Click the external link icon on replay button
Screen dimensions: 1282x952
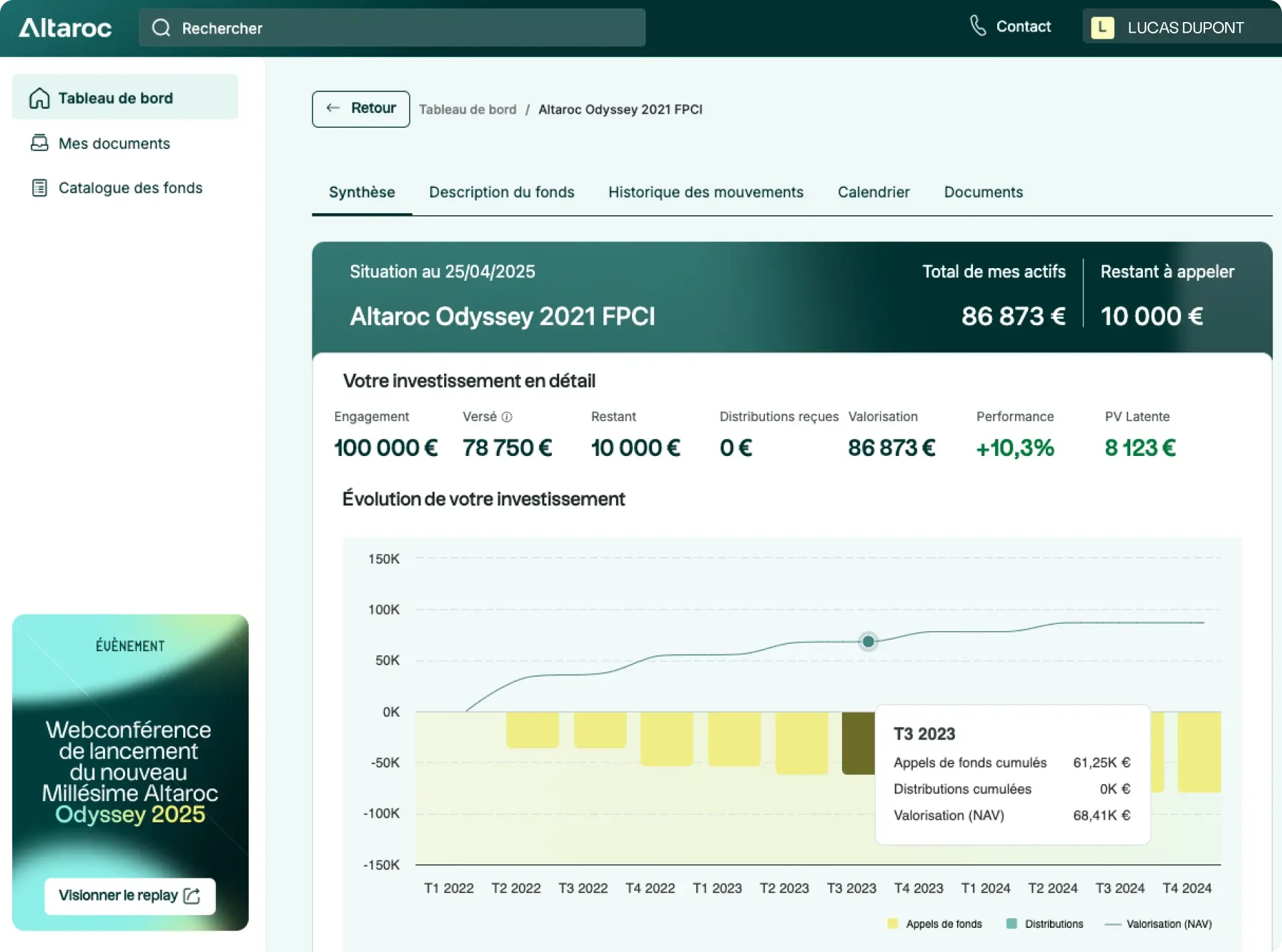[x=192, y=895]
